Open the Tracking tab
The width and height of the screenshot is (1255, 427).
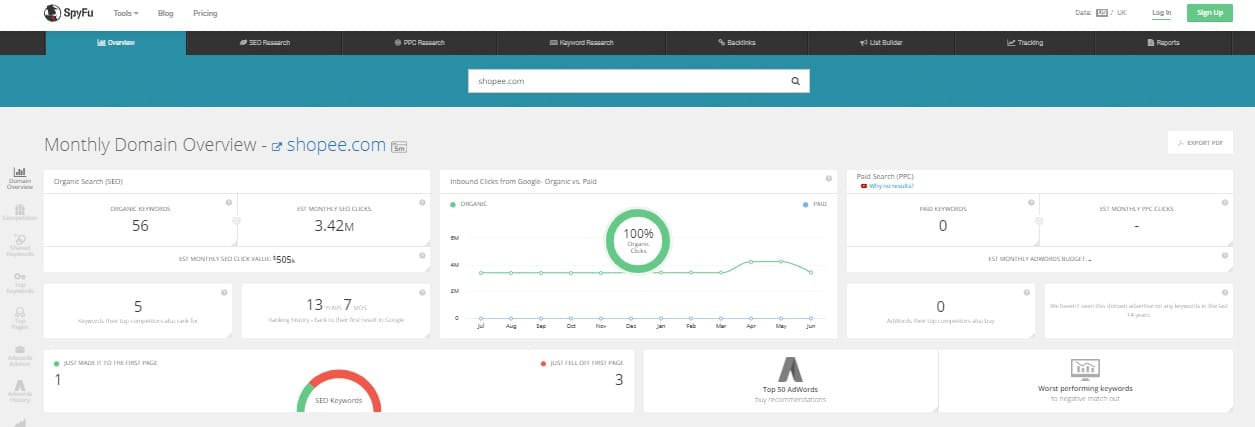pos(1025,43)
